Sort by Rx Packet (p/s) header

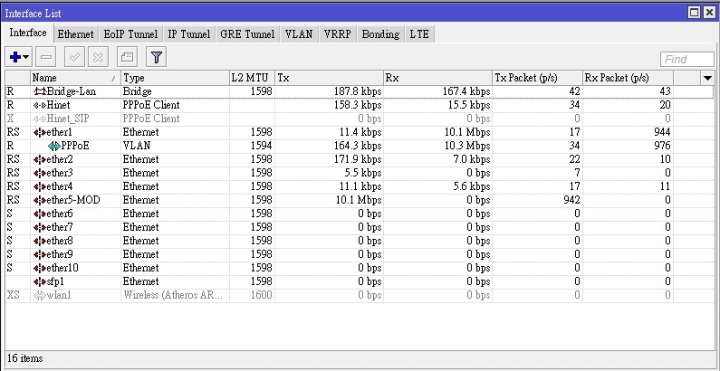628,78
